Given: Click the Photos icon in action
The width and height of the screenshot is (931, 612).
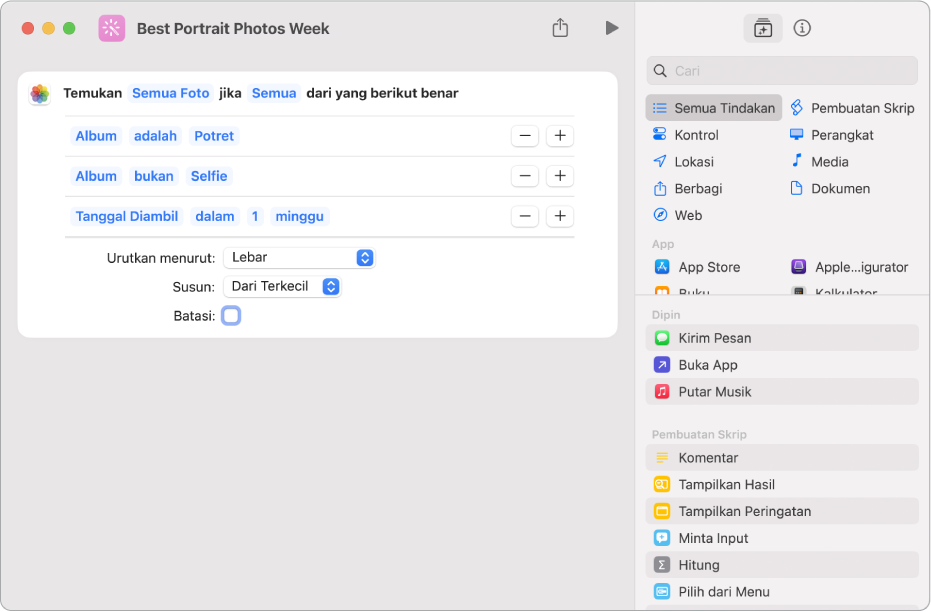Looking at the screenshot, I should click(x=40, y=94).
